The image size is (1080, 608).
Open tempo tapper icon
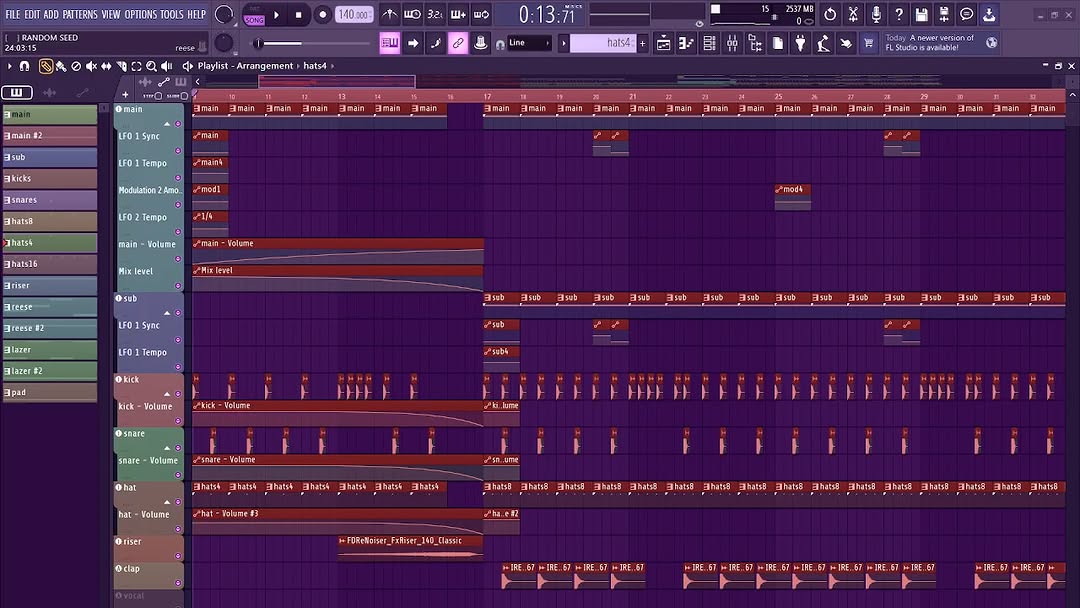[823, 43]
